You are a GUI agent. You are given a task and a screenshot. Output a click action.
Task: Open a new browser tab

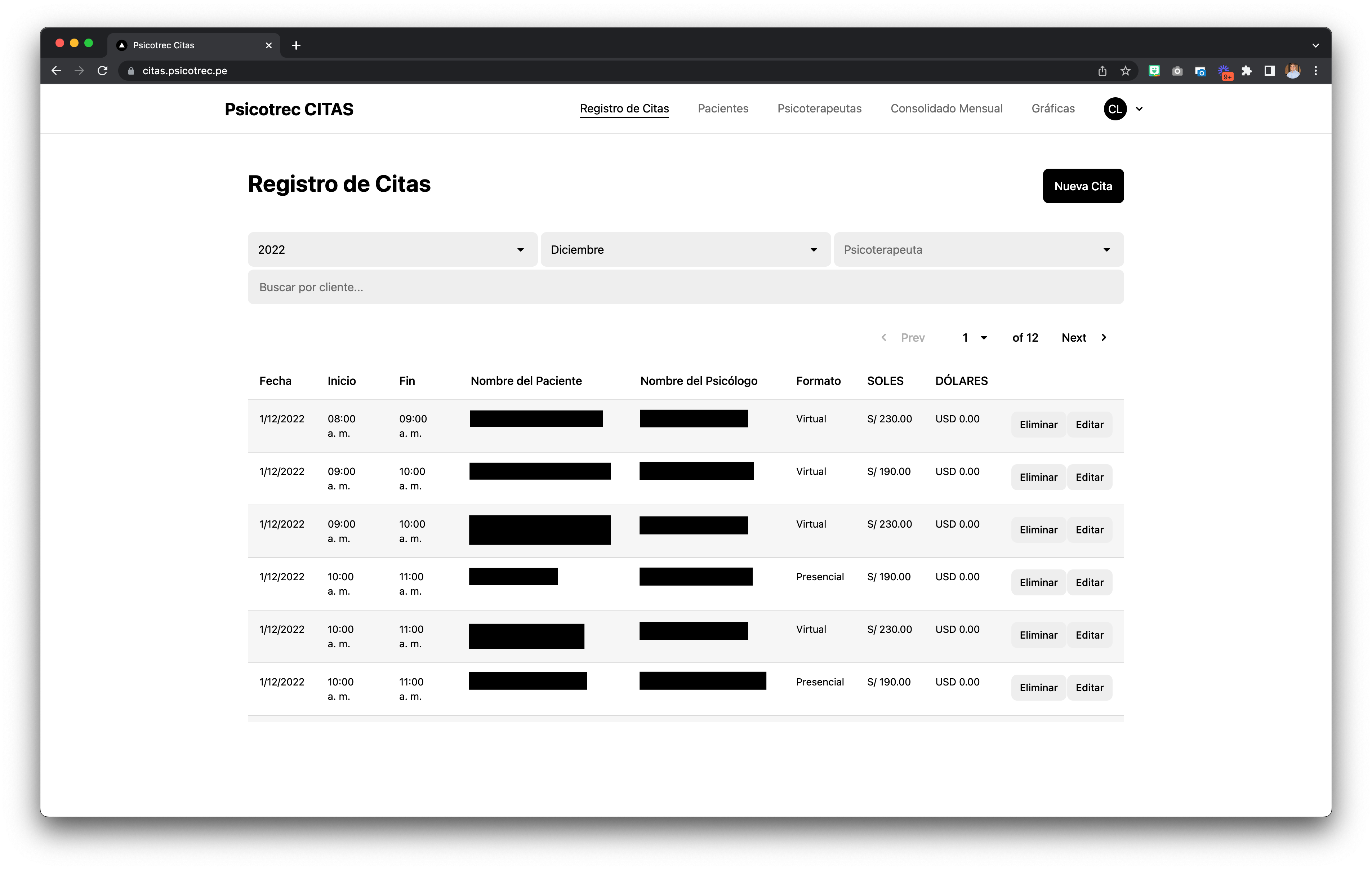pos(296,45)
